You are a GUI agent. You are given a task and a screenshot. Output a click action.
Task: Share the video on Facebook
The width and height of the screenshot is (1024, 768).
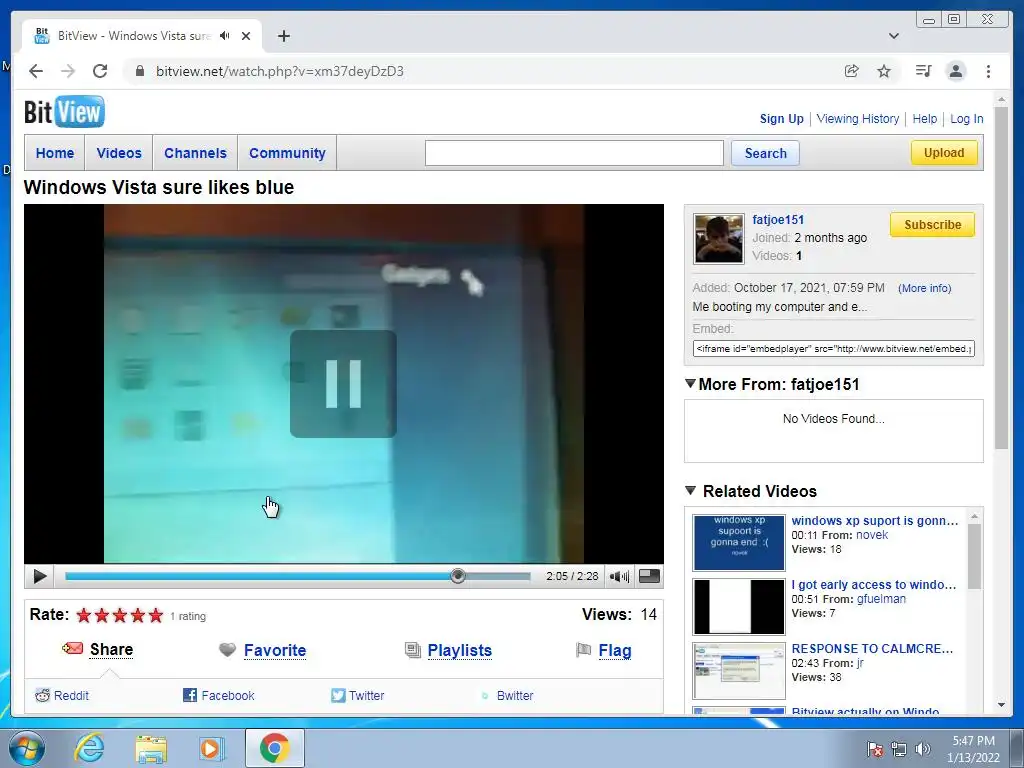[227, 696]
